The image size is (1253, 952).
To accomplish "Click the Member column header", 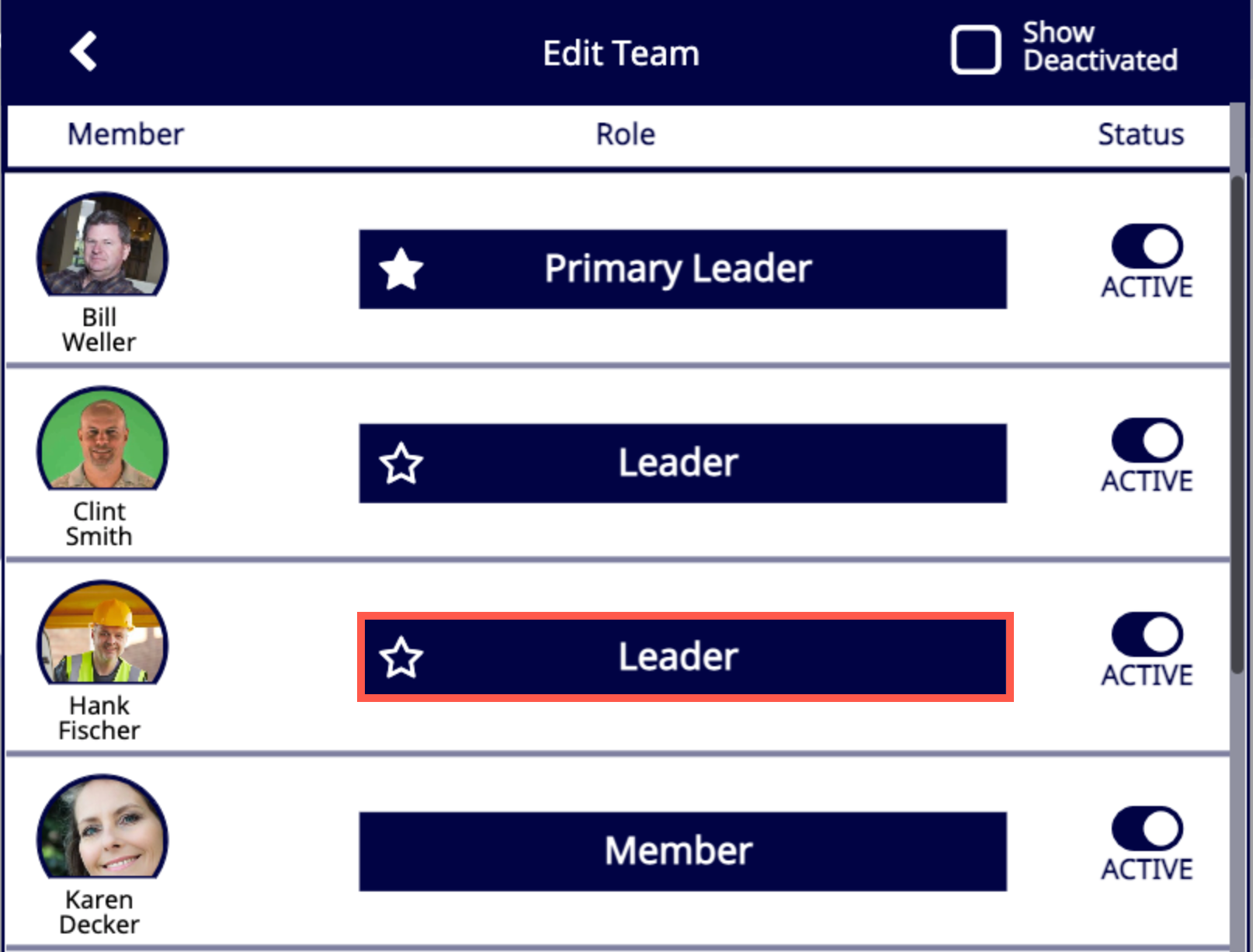I will (126, 134).
